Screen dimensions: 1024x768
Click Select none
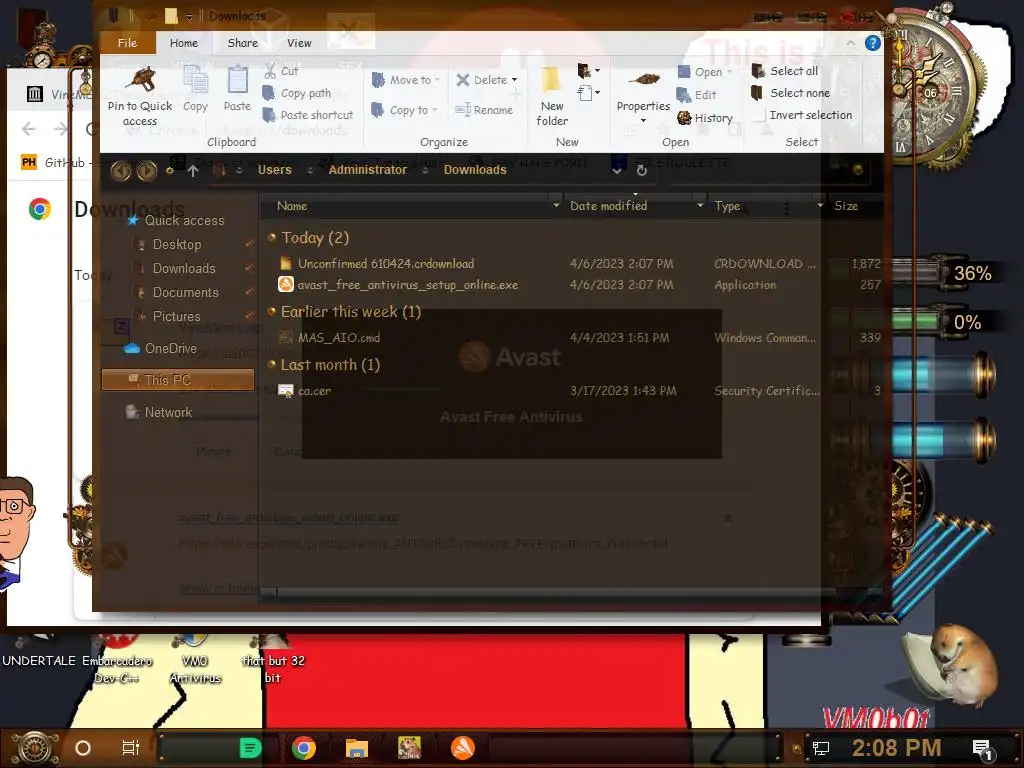tap(790, 93)
